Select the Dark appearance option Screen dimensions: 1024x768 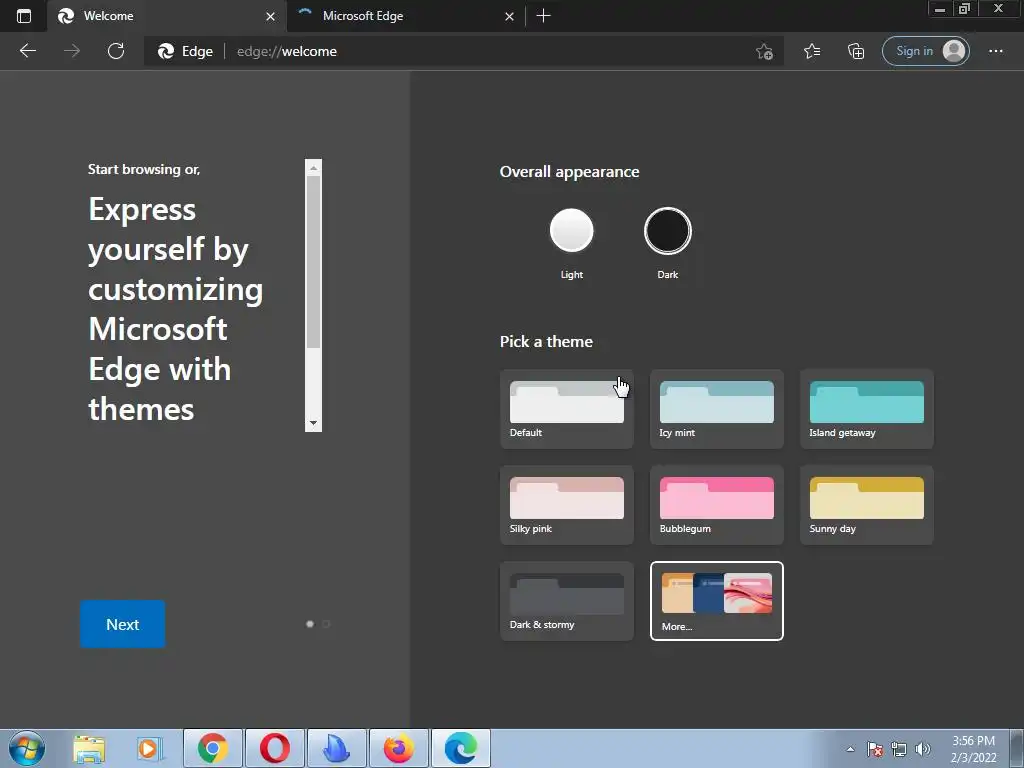[667, 231]
